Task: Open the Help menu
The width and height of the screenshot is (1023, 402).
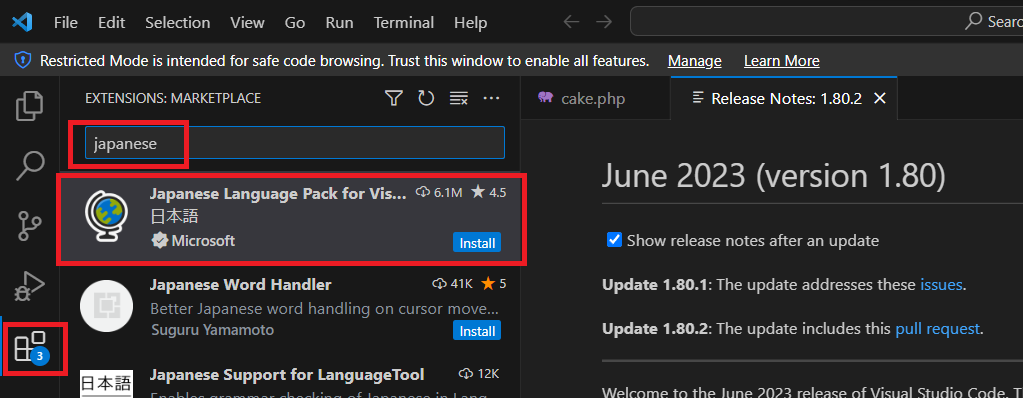Action: pyautogui.click(x=470, y=23)
